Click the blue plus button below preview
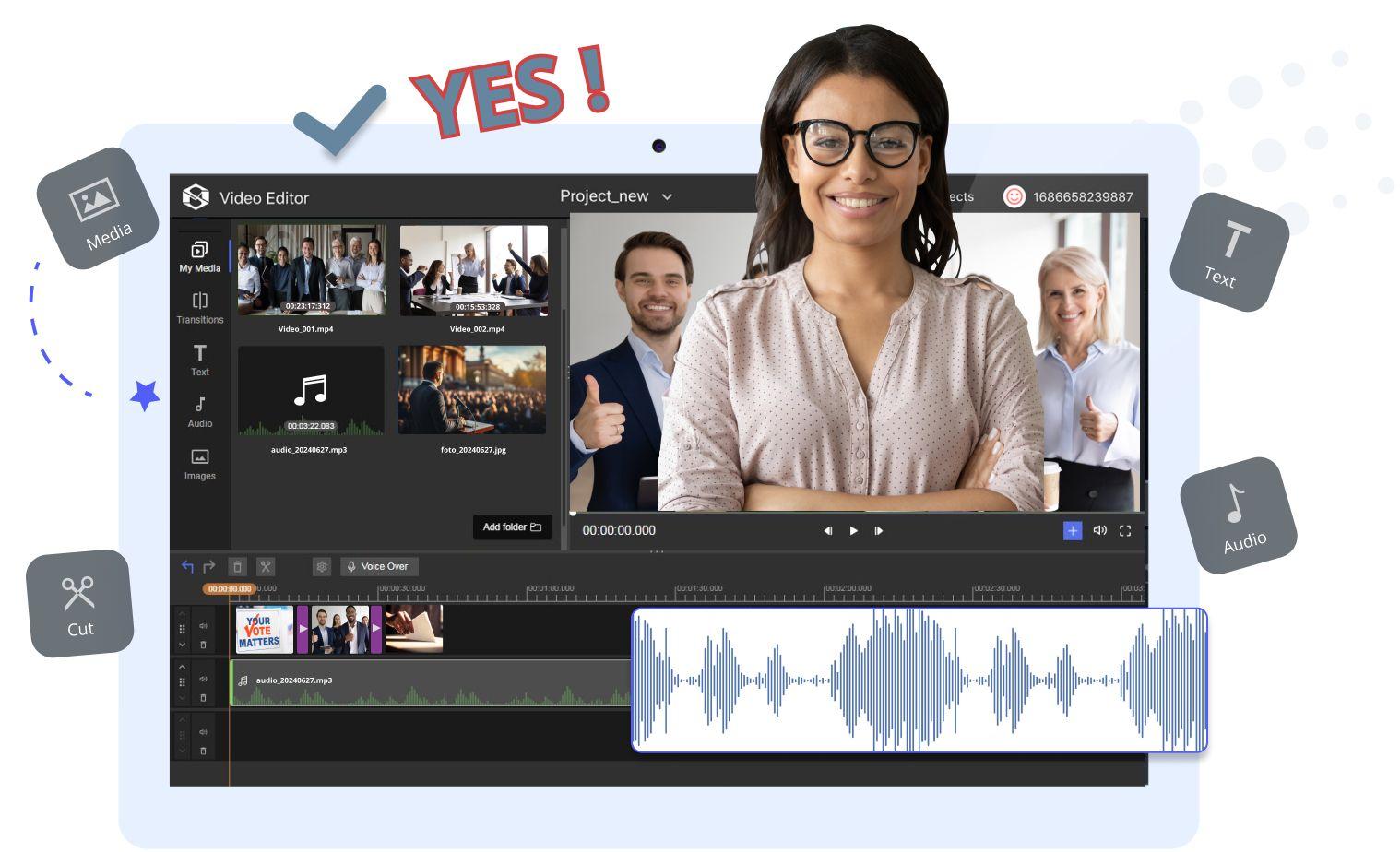 (x=1073, y=531)
